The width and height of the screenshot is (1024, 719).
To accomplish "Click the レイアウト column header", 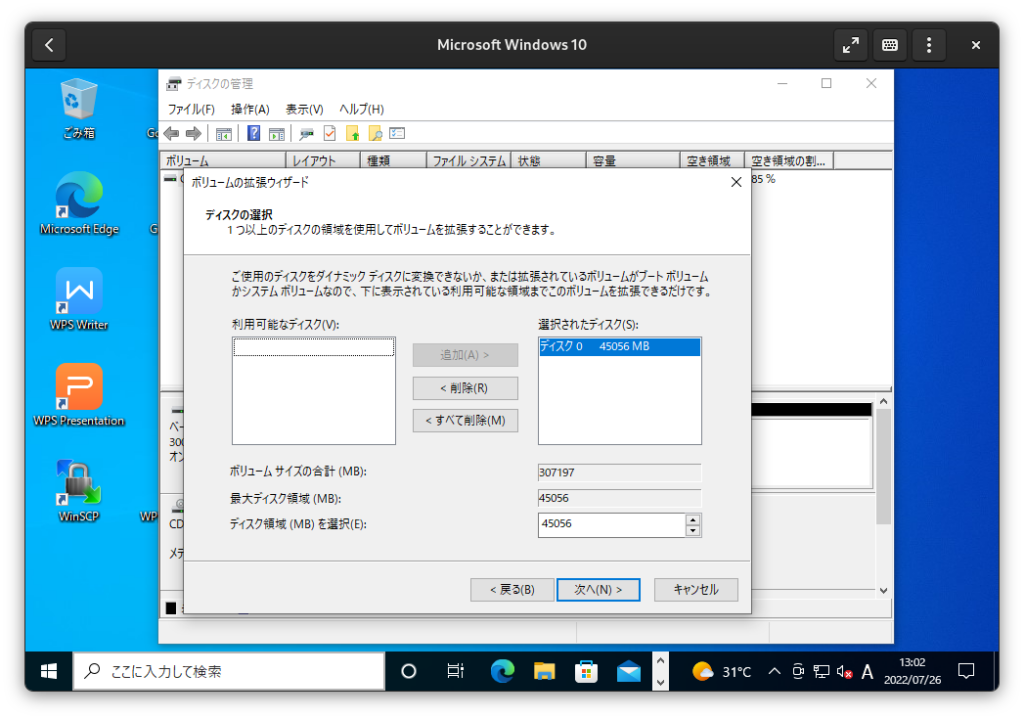I will [323, 161].
